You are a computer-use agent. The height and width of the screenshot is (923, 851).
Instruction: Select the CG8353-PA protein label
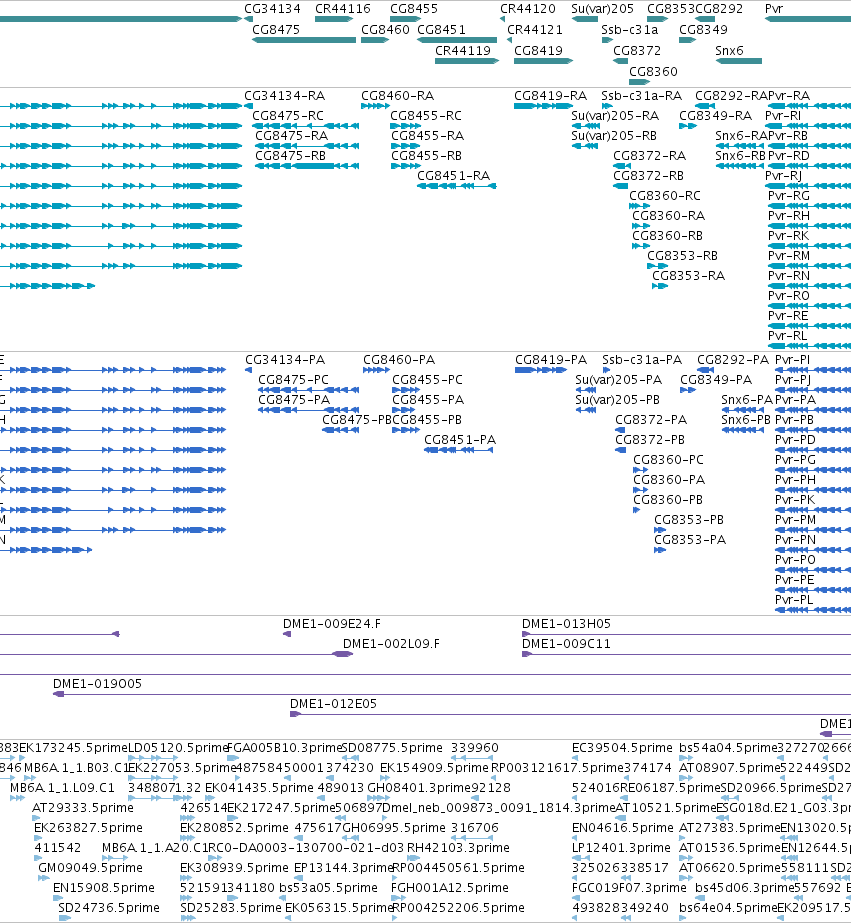pos(690,540)
